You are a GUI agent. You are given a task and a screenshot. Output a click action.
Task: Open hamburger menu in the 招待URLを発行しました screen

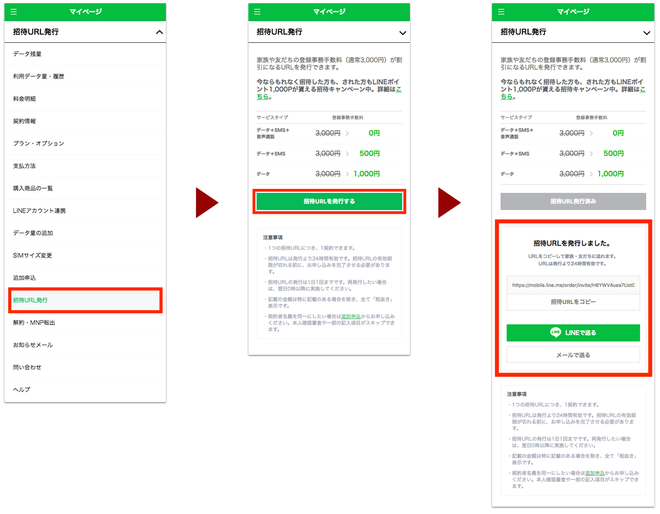(501, 12)
